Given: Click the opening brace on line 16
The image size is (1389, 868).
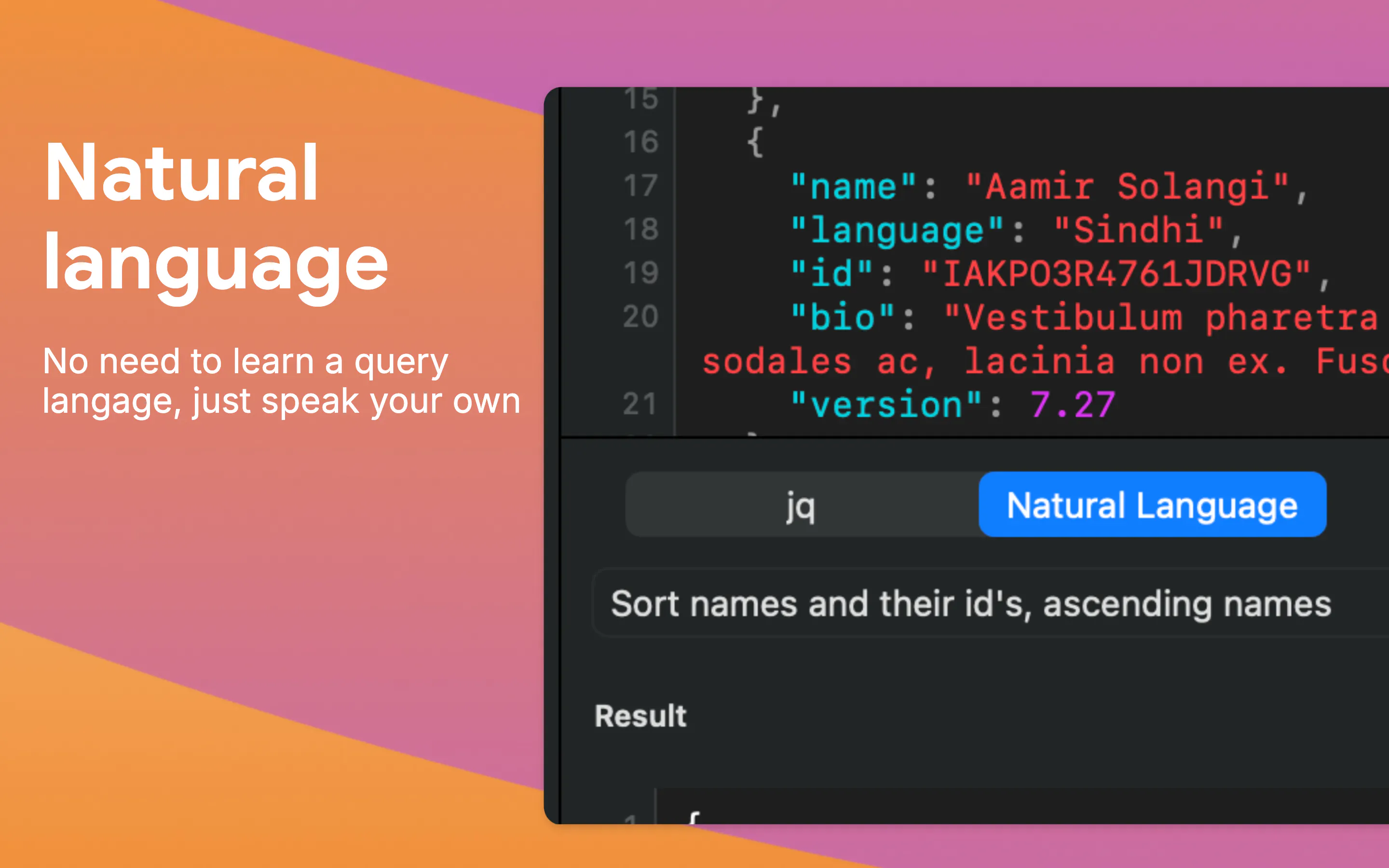Looking at the screenshot, I should [x=755, y=142].
